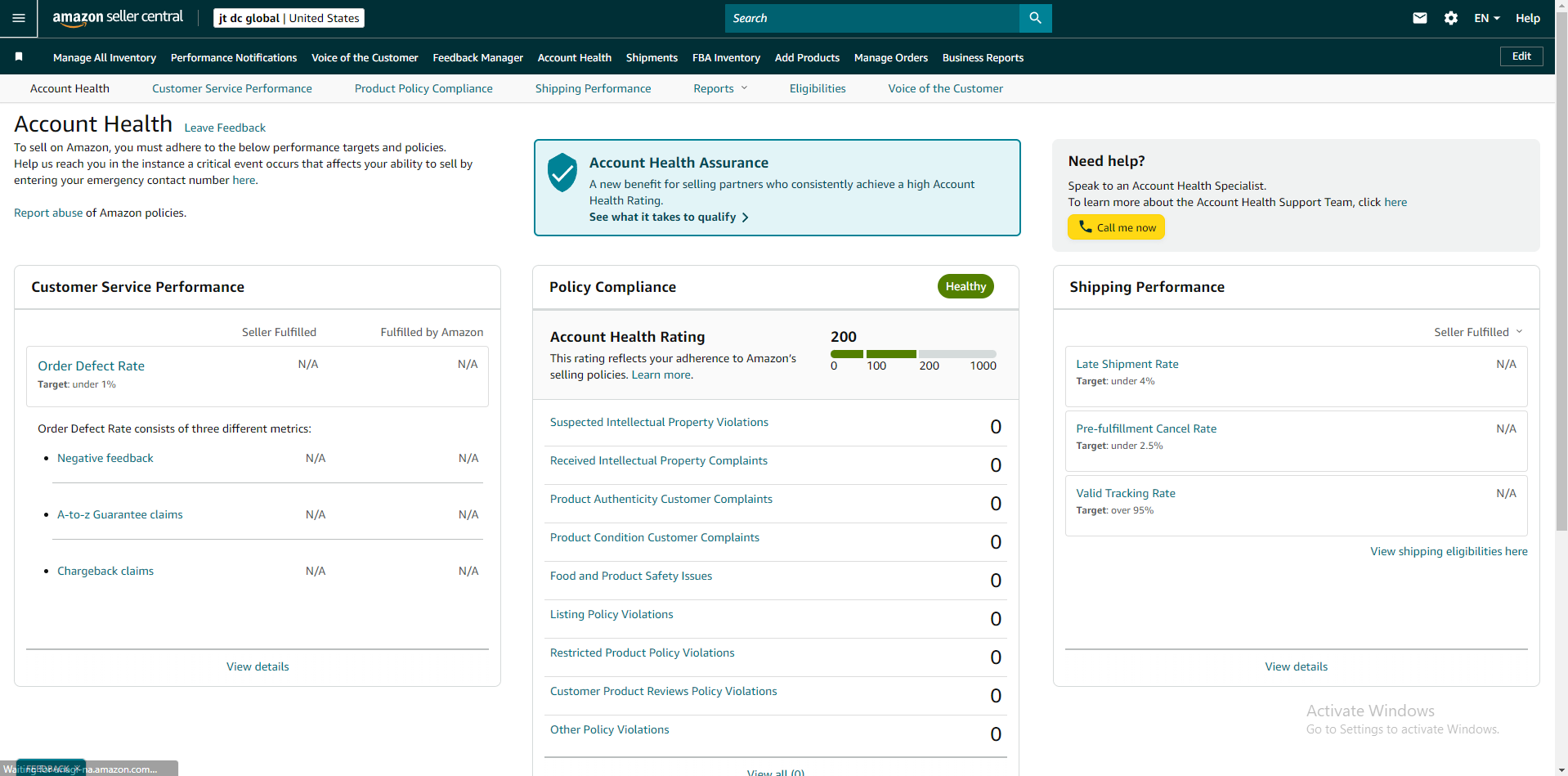The width and height of the screenshot is (1568, 776).
Task: Open Food and Product Safety Issues
Action: (x=631, y=576)
